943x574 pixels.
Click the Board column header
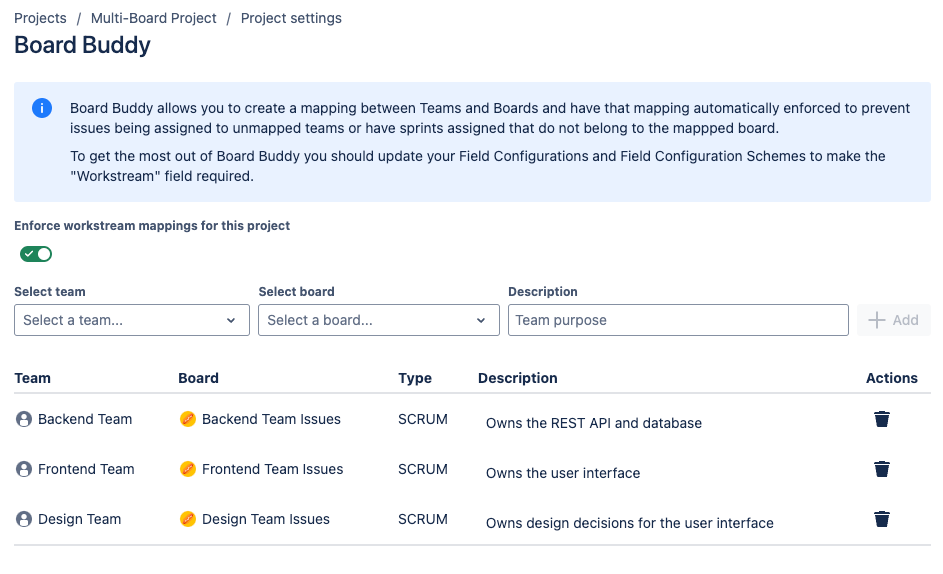[x=198, y=378]
